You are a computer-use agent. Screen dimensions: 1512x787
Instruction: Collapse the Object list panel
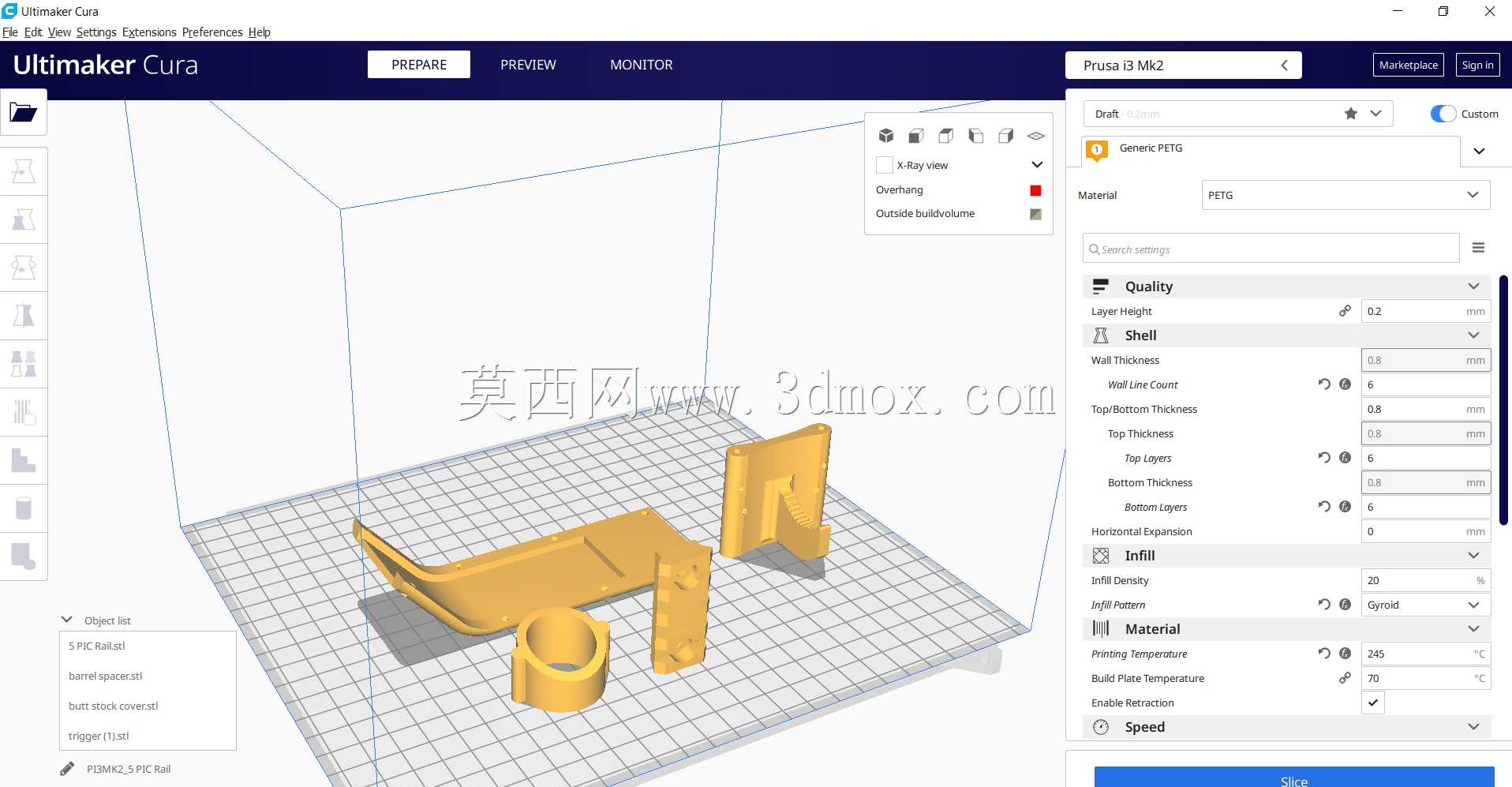pos(67,620)
